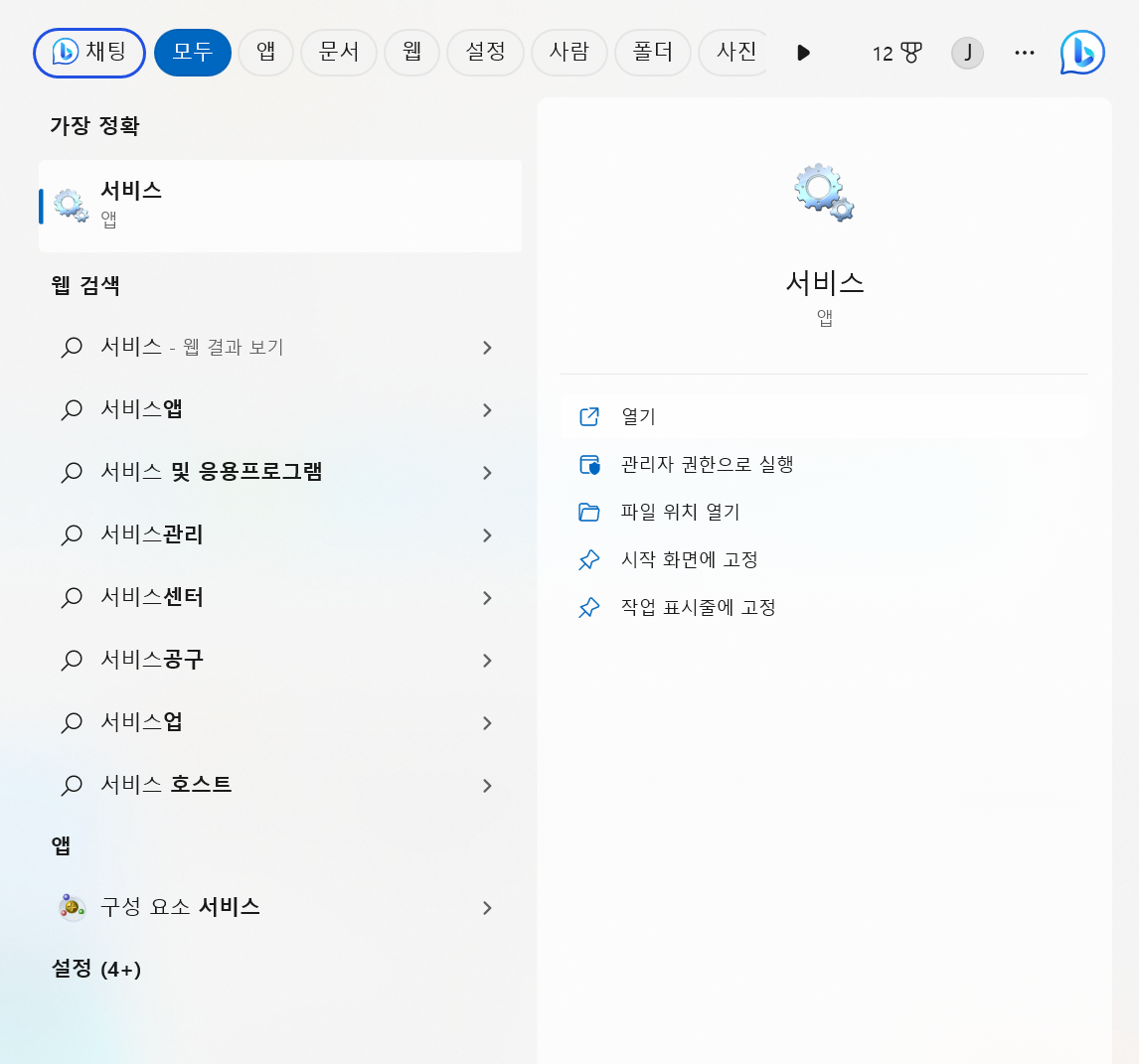Click the 구성 요소 서비스 app result text
This screenshot has width=1139, height=1064.
(180, 907)
